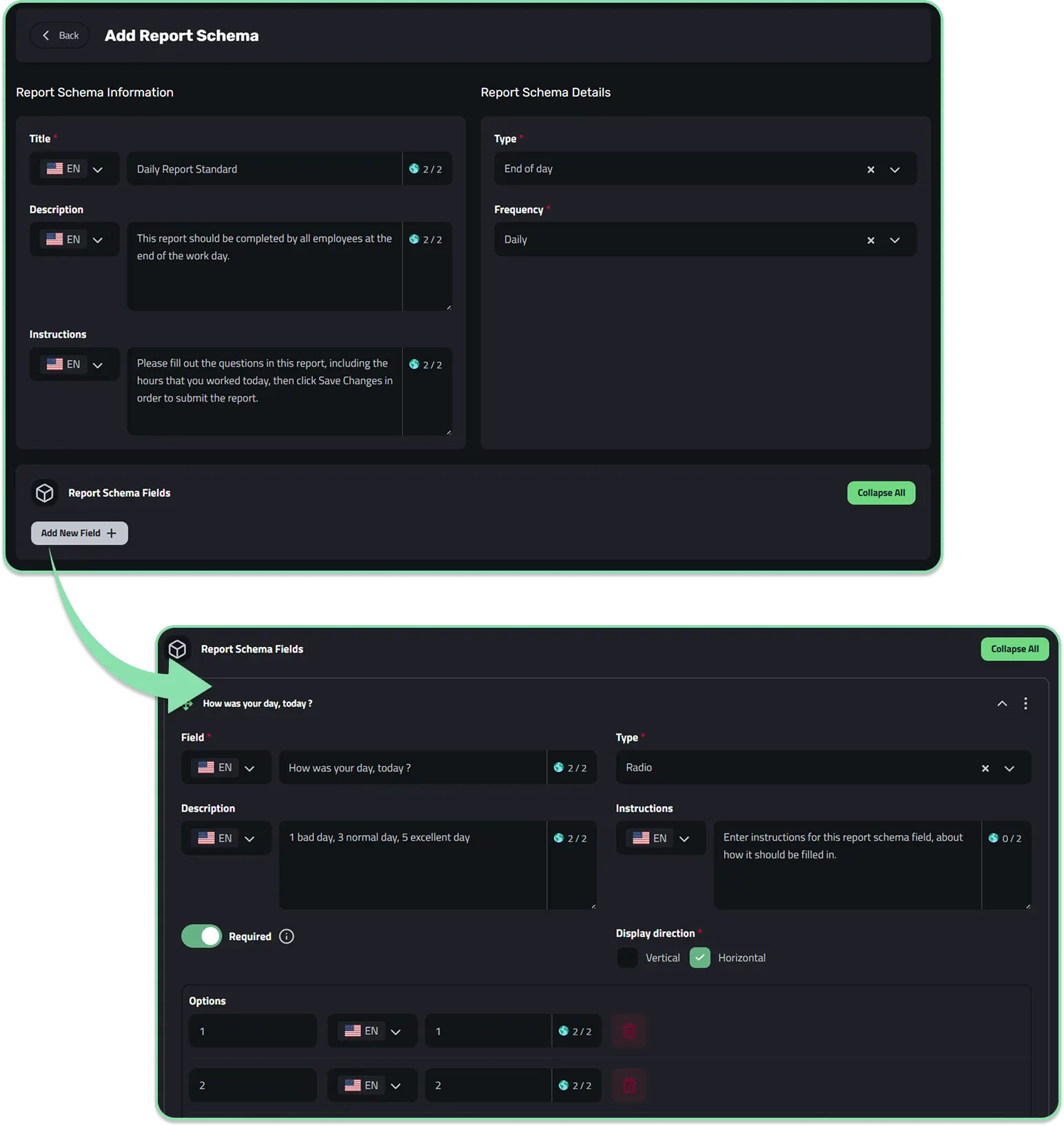Collapse the 'How was your day' field
Screen dimensions: 1064x1126
[x=1002, y=704]
